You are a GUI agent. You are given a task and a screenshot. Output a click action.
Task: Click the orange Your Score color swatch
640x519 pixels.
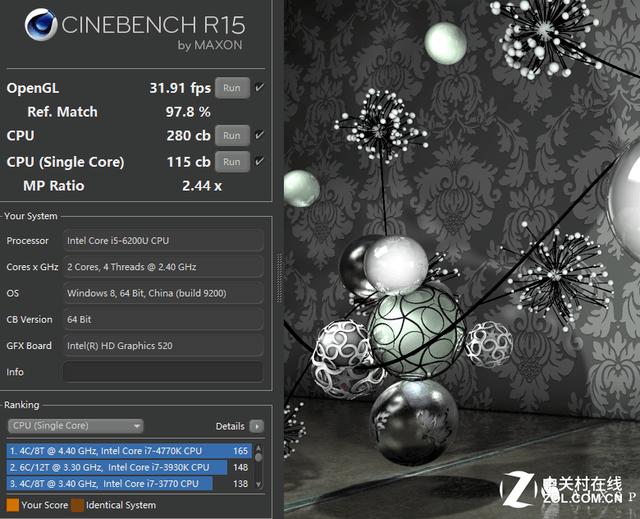click(x=13, y=505)
